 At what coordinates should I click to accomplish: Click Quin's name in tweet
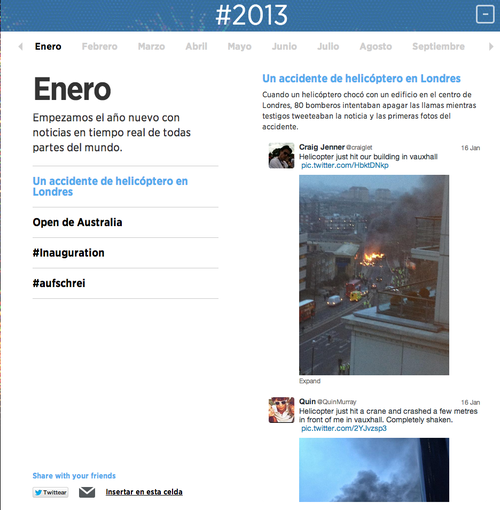coord(307,402)
